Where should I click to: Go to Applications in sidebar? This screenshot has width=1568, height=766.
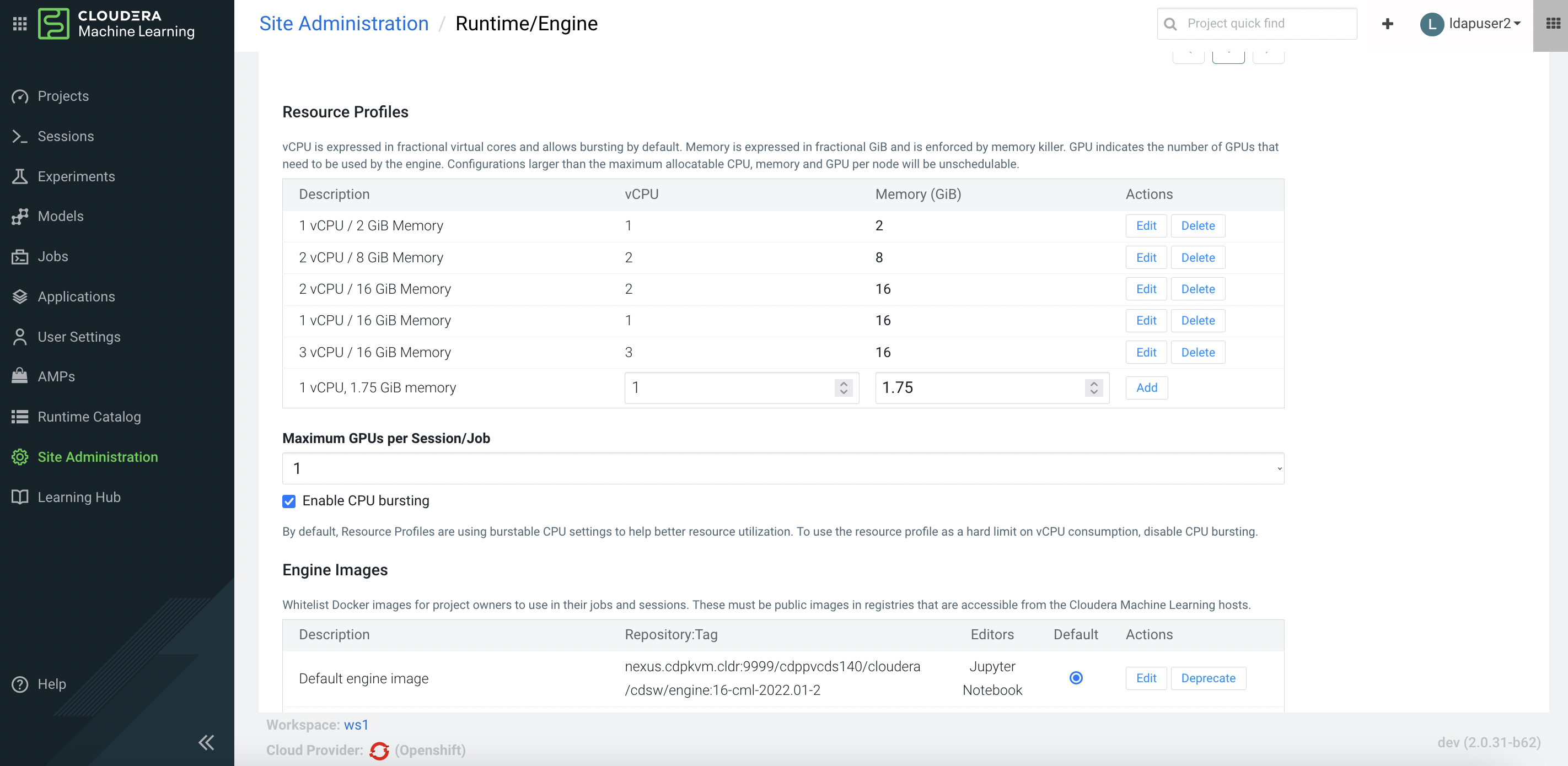pyautogui.click(x=76, y=296)
